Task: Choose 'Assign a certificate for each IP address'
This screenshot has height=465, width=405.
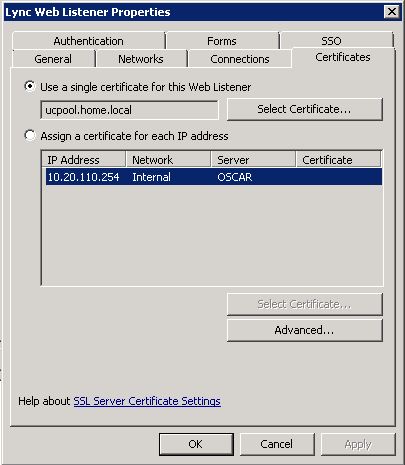Action: tap(30, 136)
